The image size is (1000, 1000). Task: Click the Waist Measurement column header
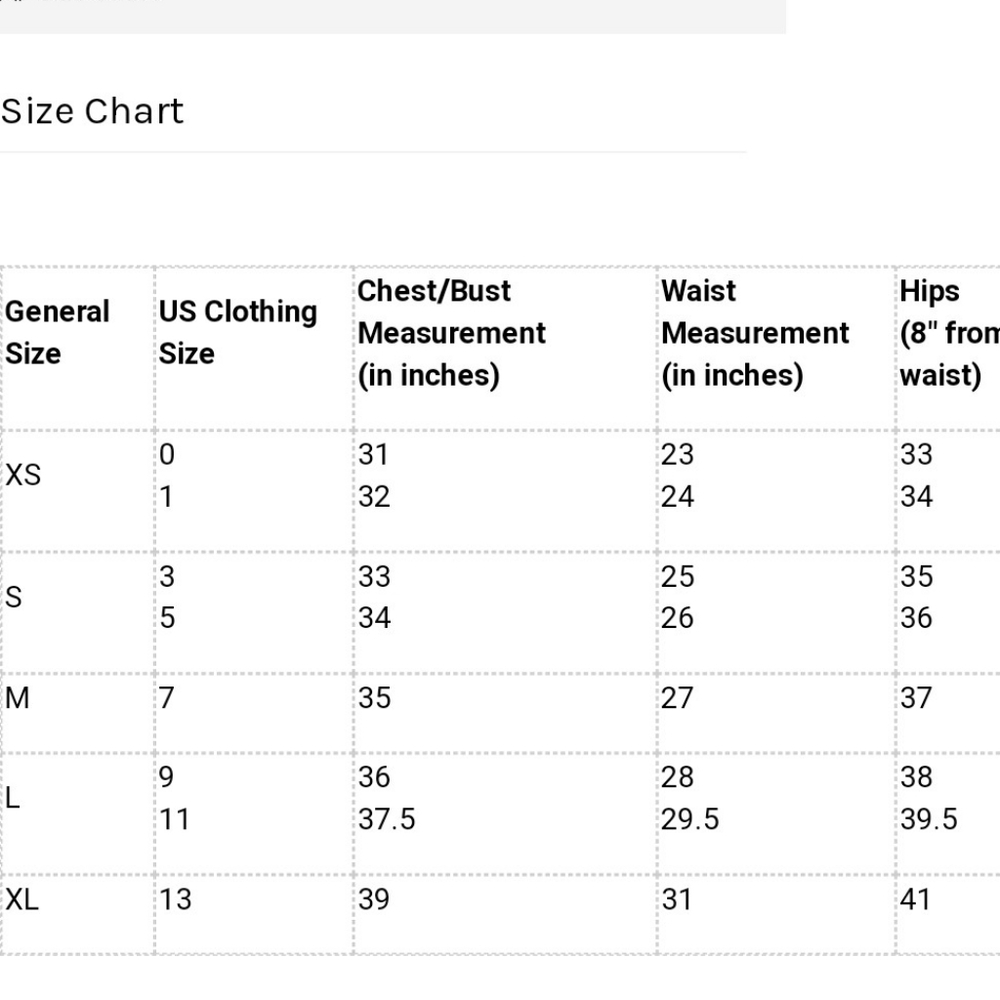(755, 333)
